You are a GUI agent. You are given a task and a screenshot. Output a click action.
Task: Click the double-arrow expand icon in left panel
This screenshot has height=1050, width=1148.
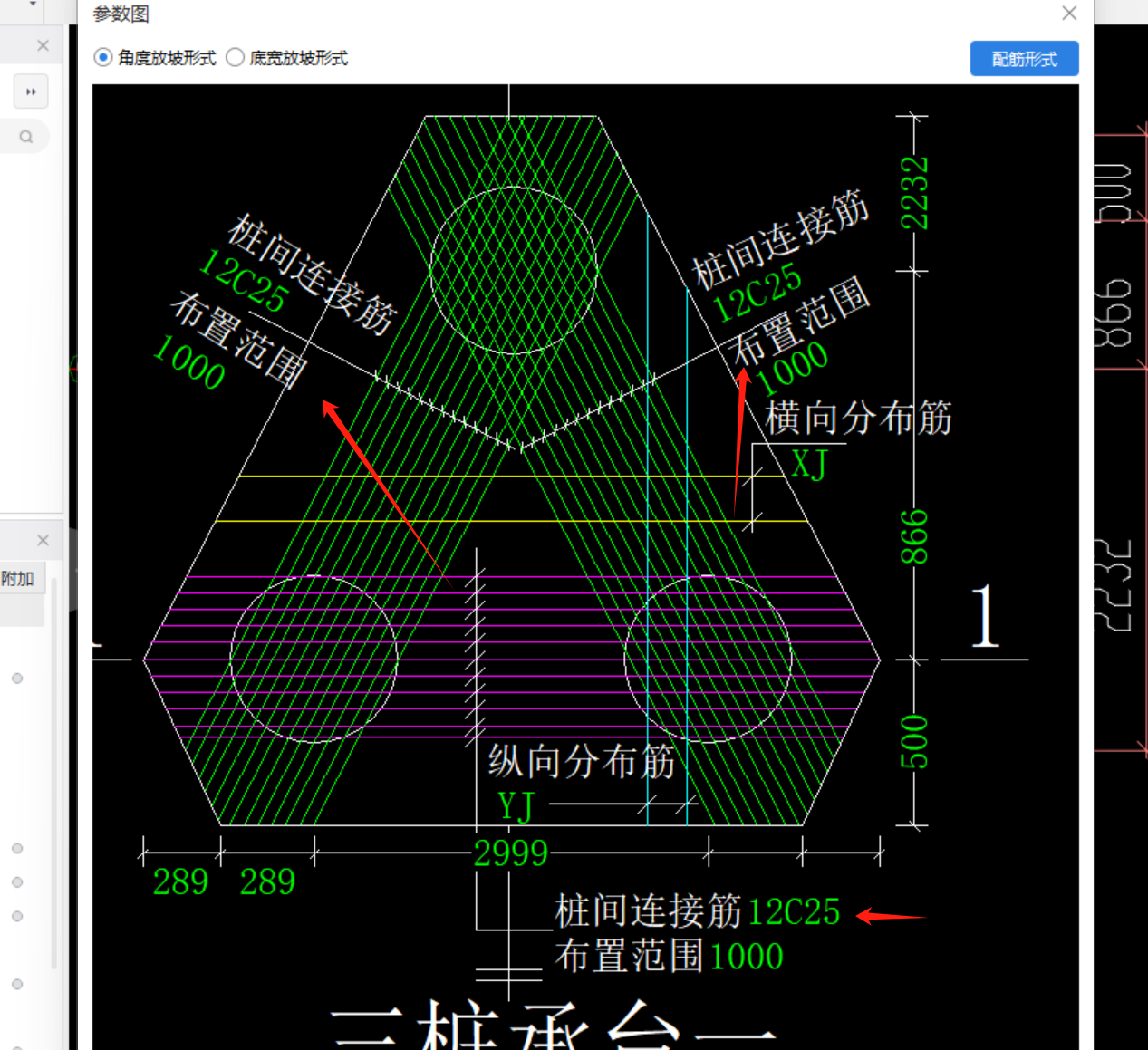(31, 92)
